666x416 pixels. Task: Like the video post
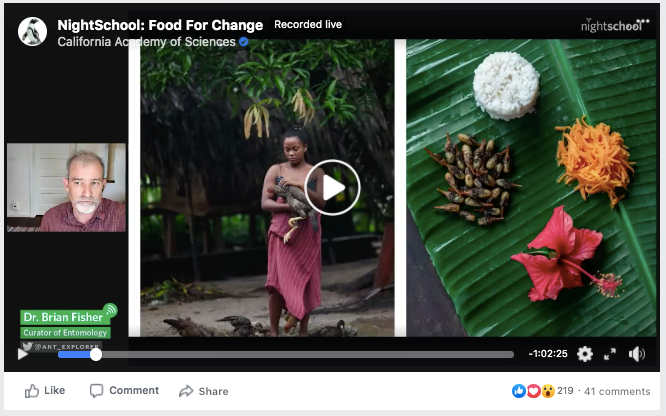[45, 391]
